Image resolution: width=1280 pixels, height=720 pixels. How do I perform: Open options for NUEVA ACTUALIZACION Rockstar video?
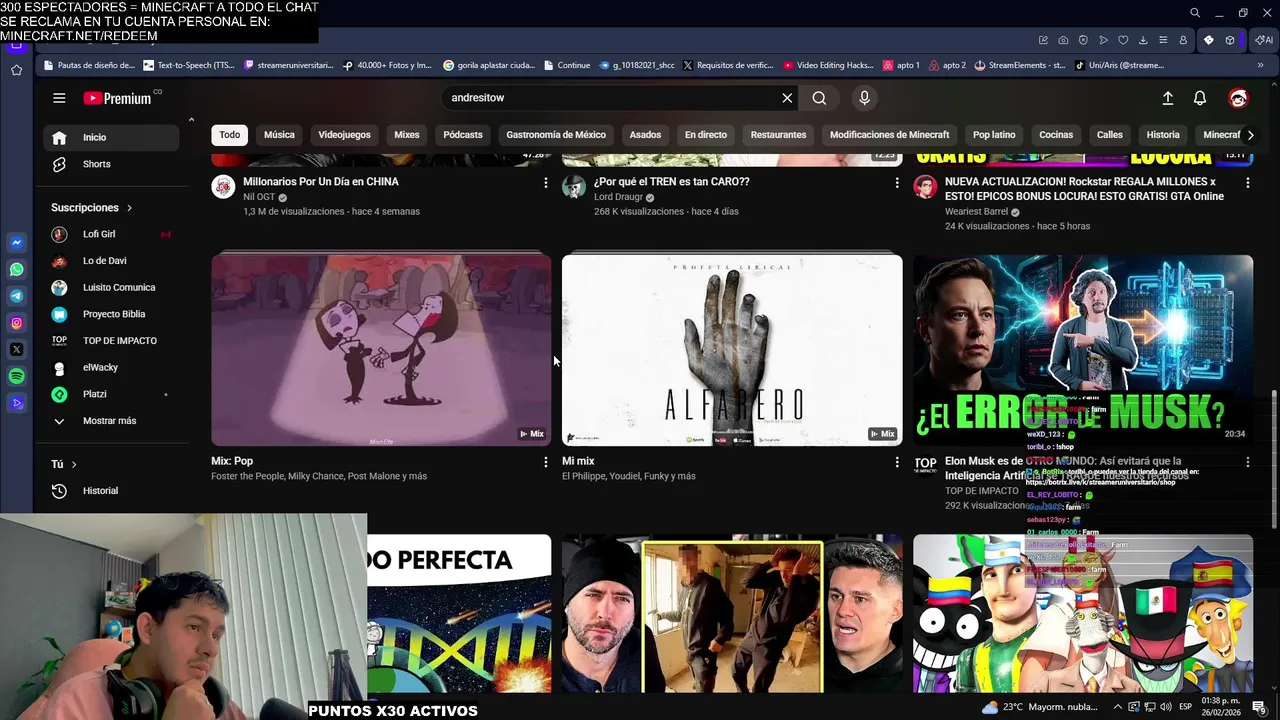[x=1247, y=183]
